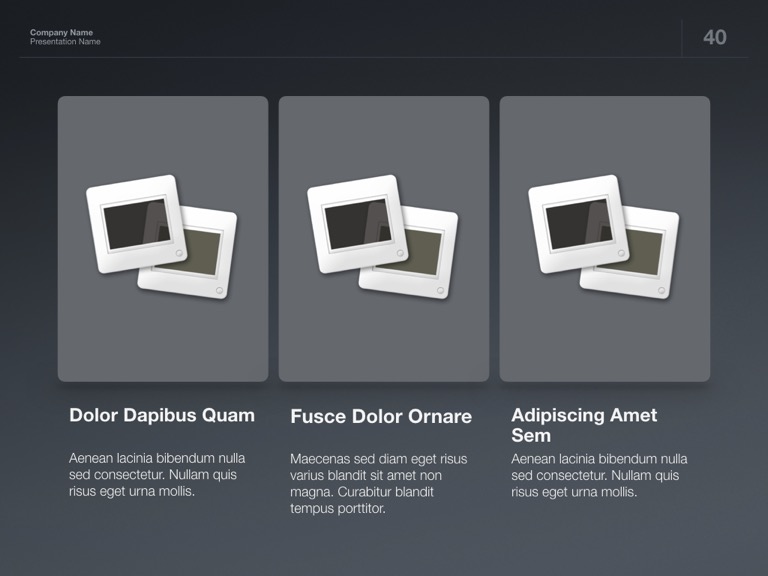Select the dark front slide in the right card
768x576 pixels.
click(576, 223)
